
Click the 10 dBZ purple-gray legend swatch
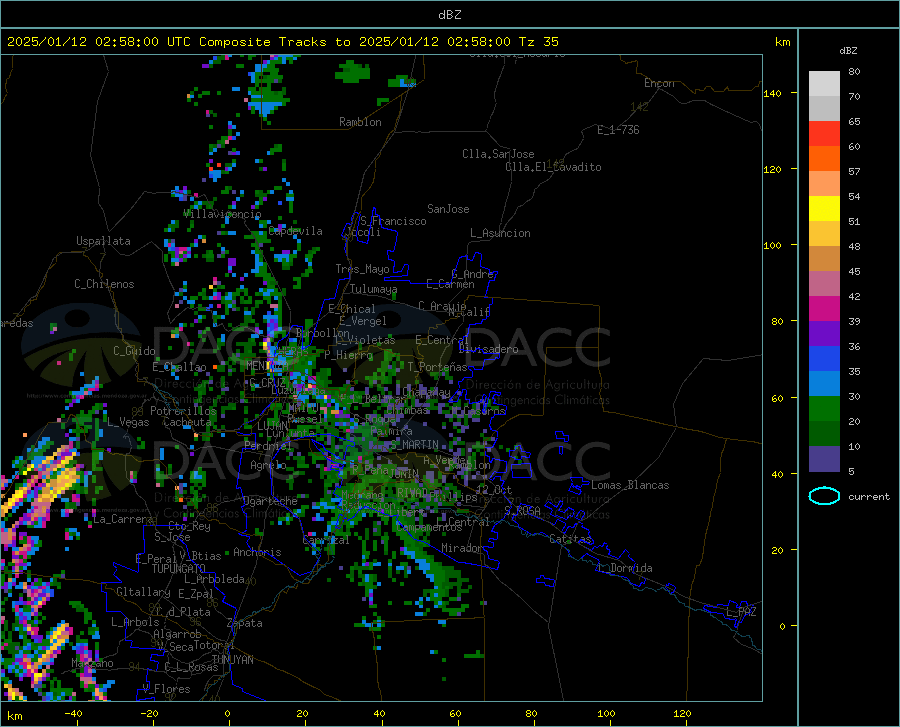[824, 459]
